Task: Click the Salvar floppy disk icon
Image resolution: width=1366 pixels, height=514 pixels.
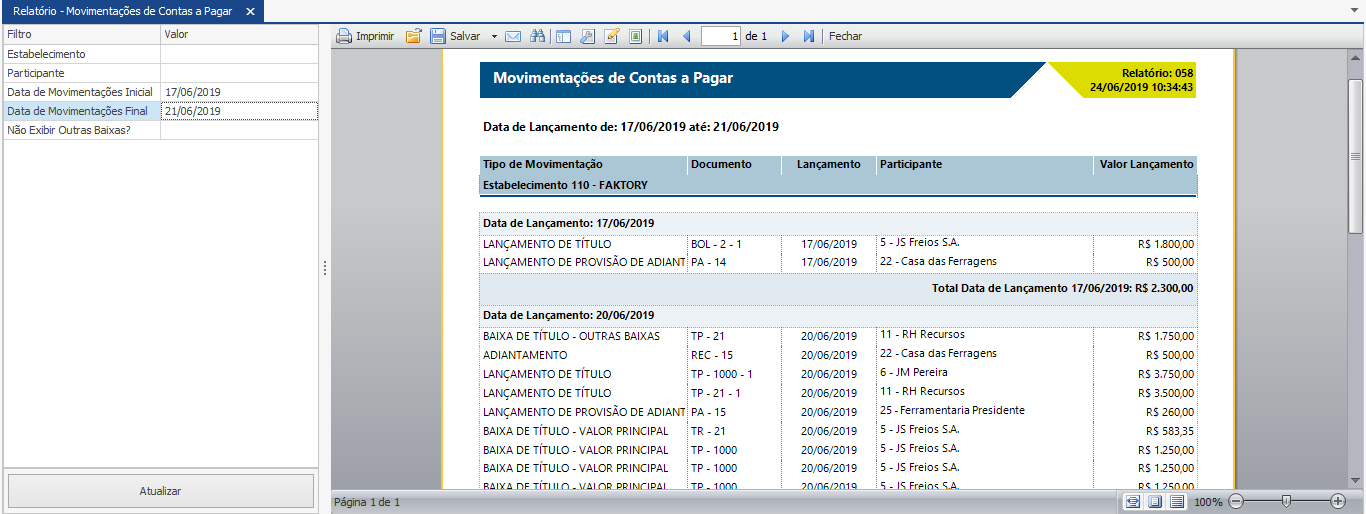Action: tap(438, 36)
